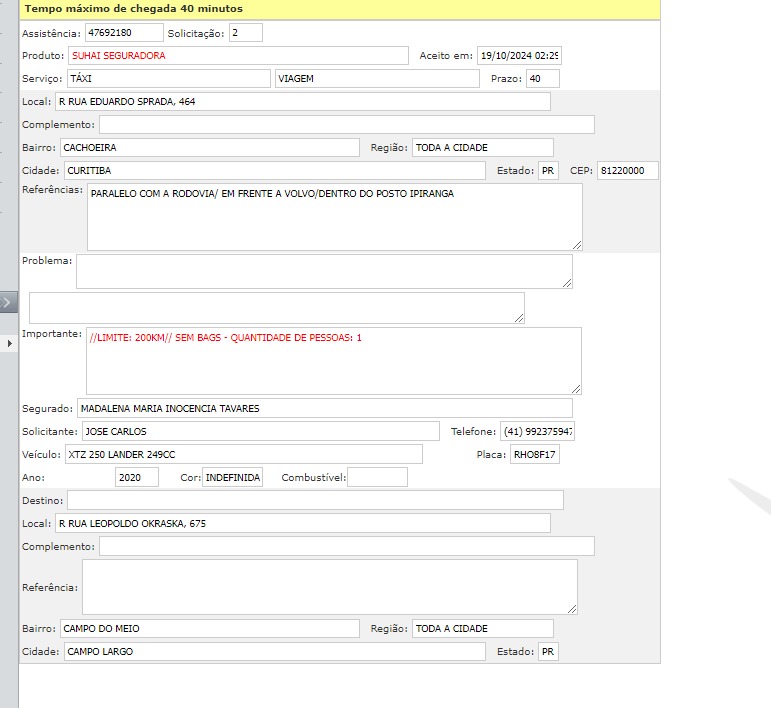Click the 'Destino:' label
Image resolution: width=771 pixels, height=708 pixels.
coord(43,501)
